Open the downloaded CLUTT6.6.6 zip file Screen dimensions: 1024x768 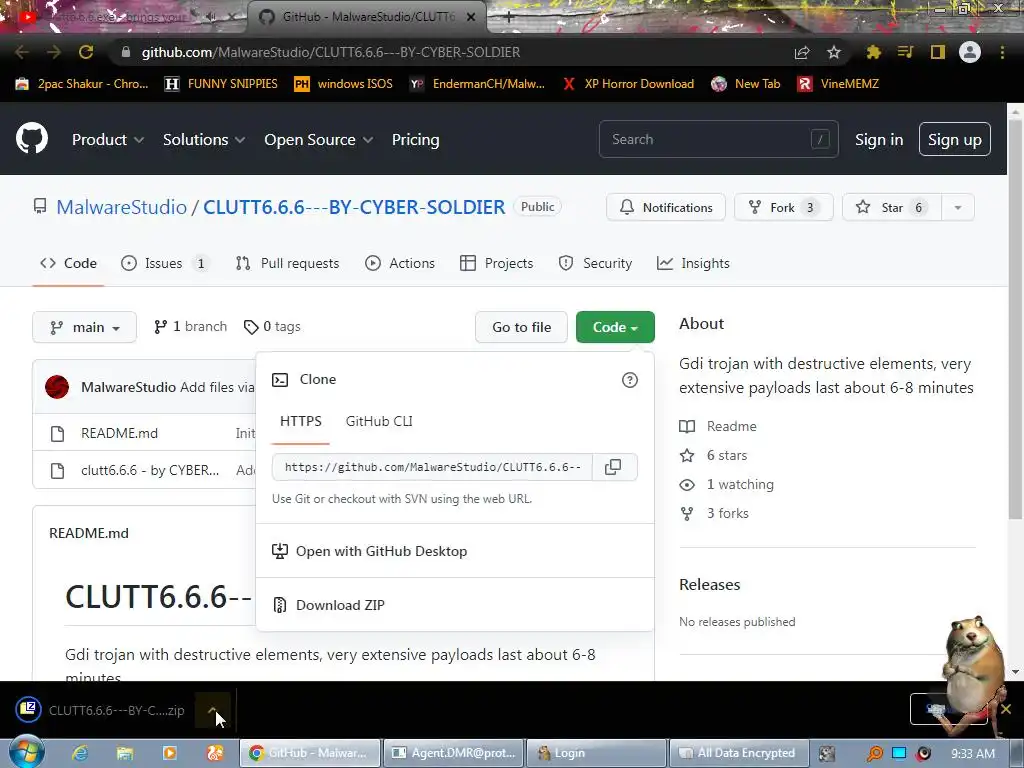(x=101, y=710)
